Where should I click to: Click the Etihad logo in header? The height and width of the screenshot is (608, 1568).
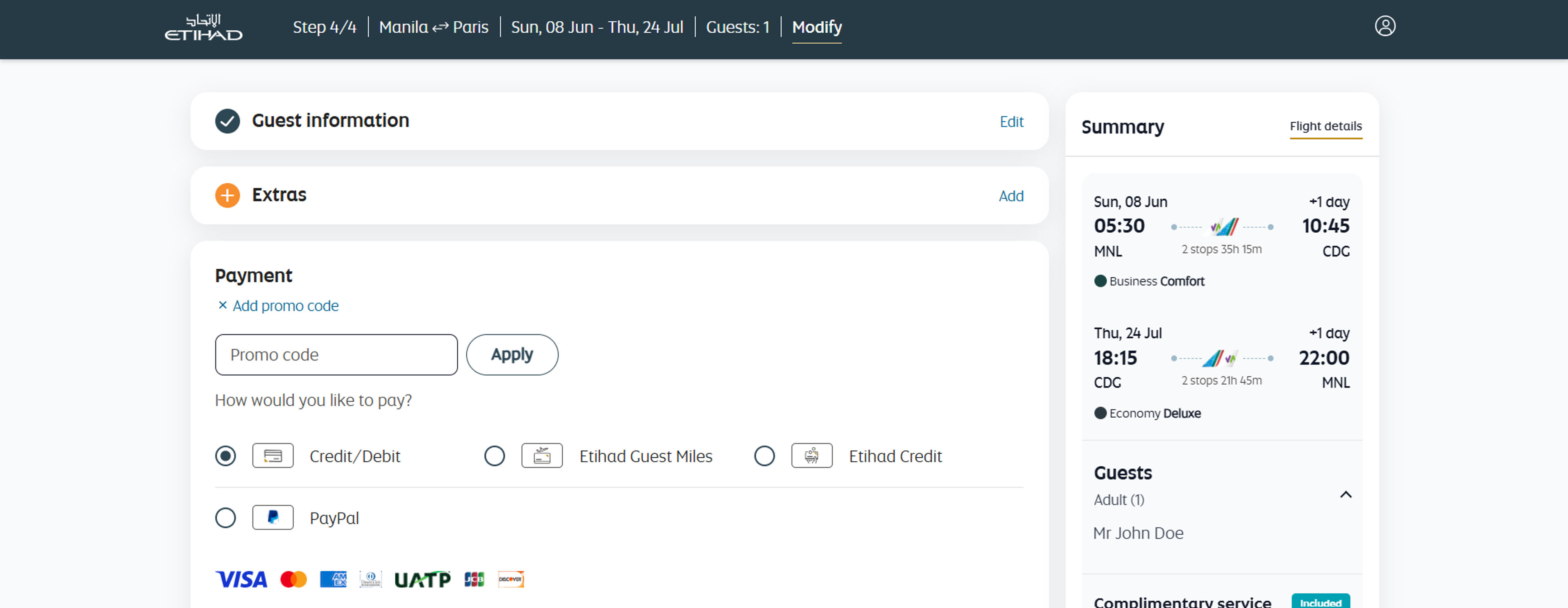(203, 27)
